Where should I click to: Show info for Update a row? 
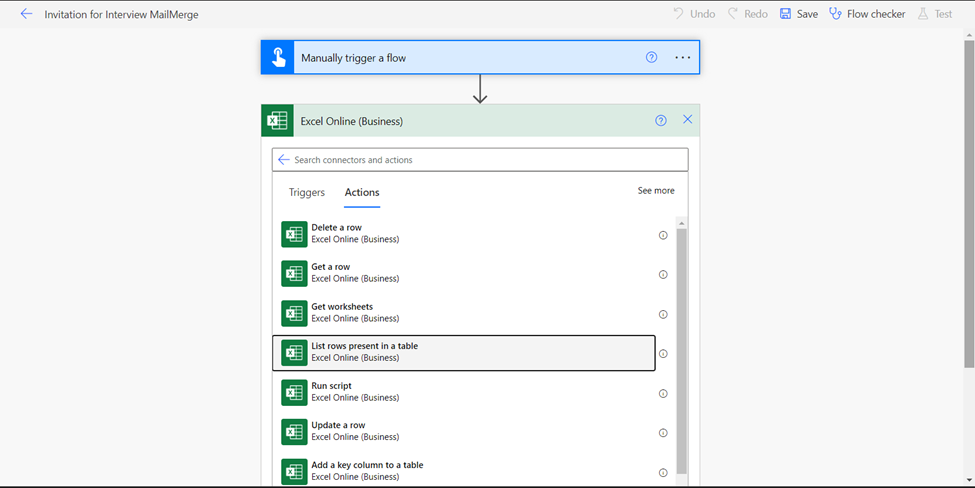pyautogui.click(x=663, y=433)
